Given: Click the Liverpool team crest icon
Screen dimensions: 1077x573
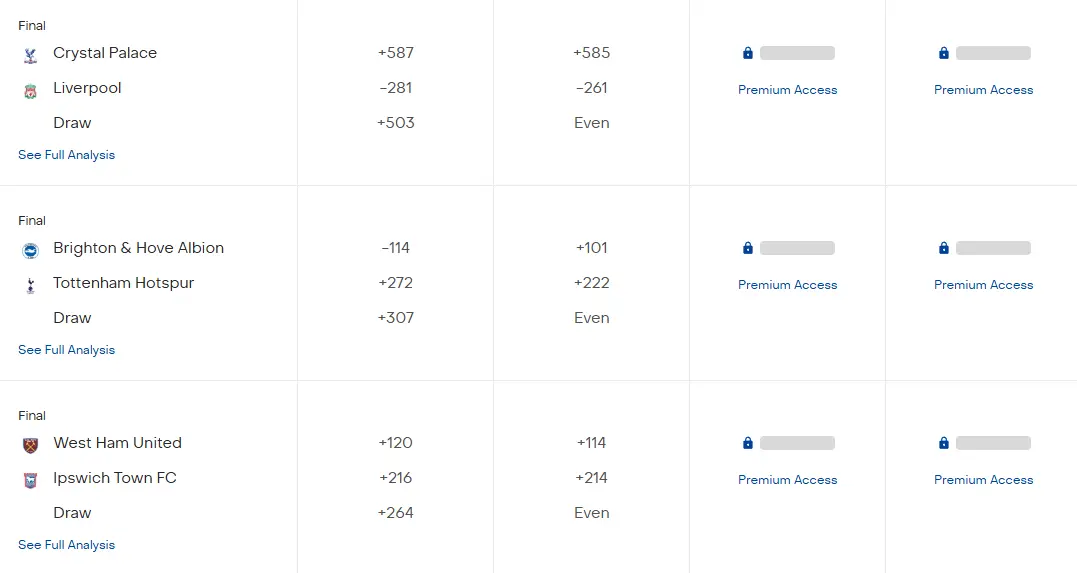Looking at the screenshot, I should click(x=30, y=91).
